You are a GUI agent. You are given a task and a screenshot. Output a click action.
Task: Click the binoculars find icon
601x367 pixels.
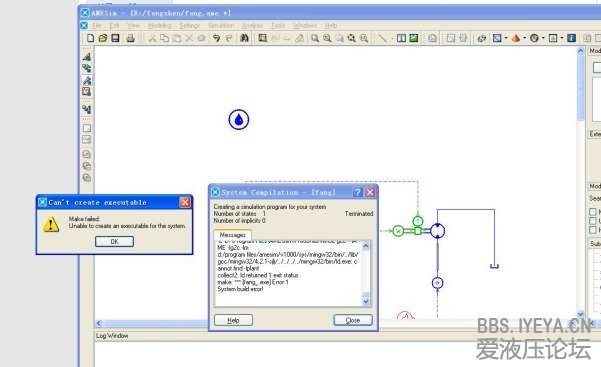point(244,38)
